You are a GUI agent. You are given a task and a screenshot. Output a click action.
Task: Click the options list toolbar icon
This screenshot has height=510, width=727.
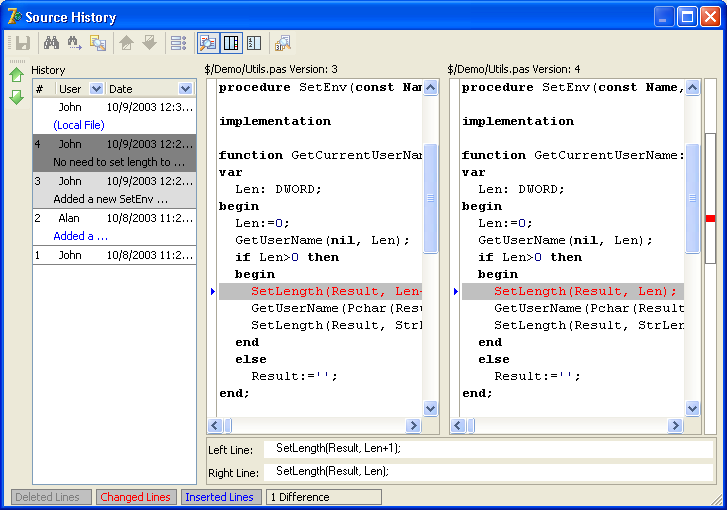click(x=178, y=43)
